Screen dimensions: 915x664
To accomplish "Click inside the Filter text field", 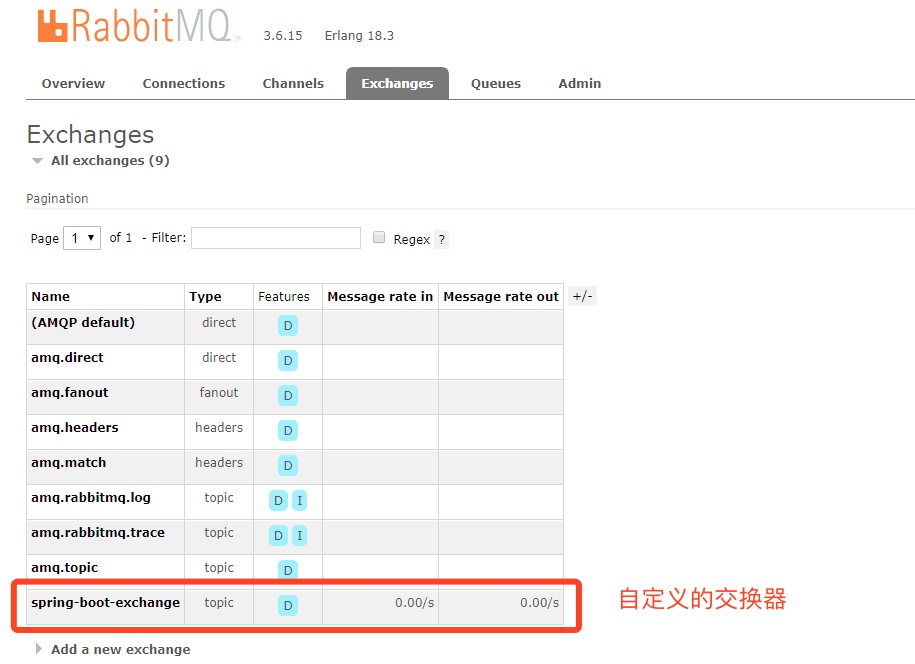I will [x=275, y=238].
